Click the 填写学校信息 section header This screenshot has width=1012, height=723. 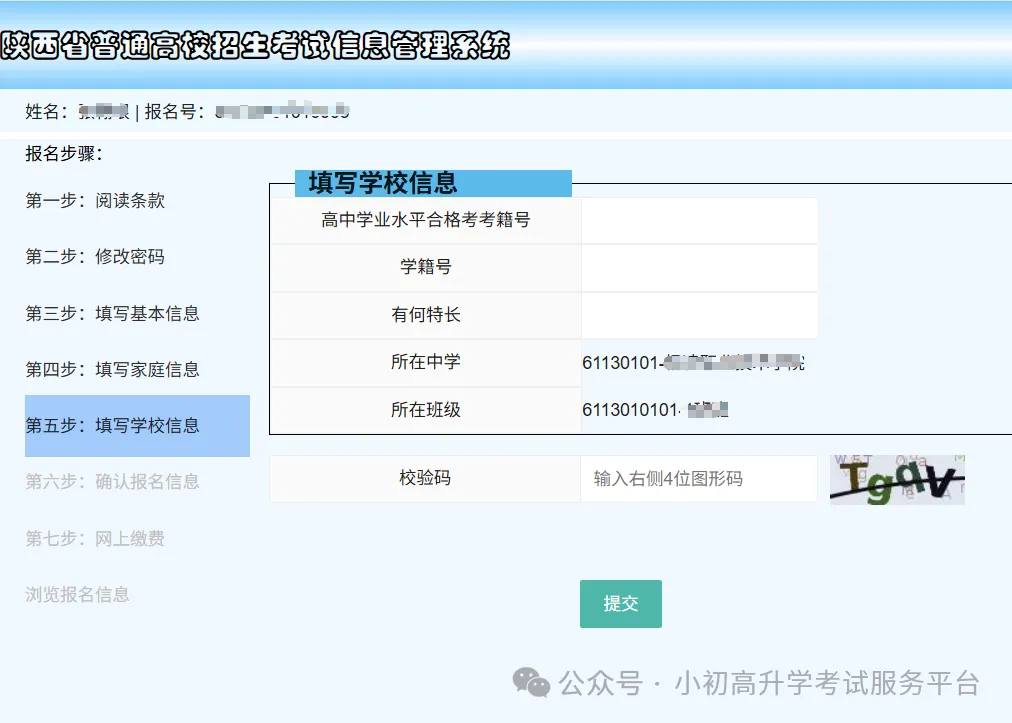tap(433, 183)
